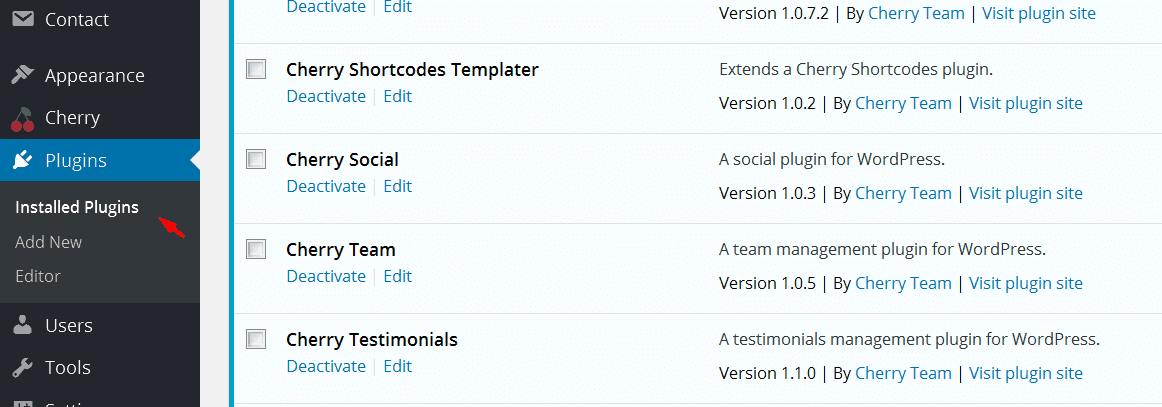Check the Cherry Shortcodes Templater checkbox
This screenshot has height=407, width=1162.
pyautogui.click(x=257, y=69)
